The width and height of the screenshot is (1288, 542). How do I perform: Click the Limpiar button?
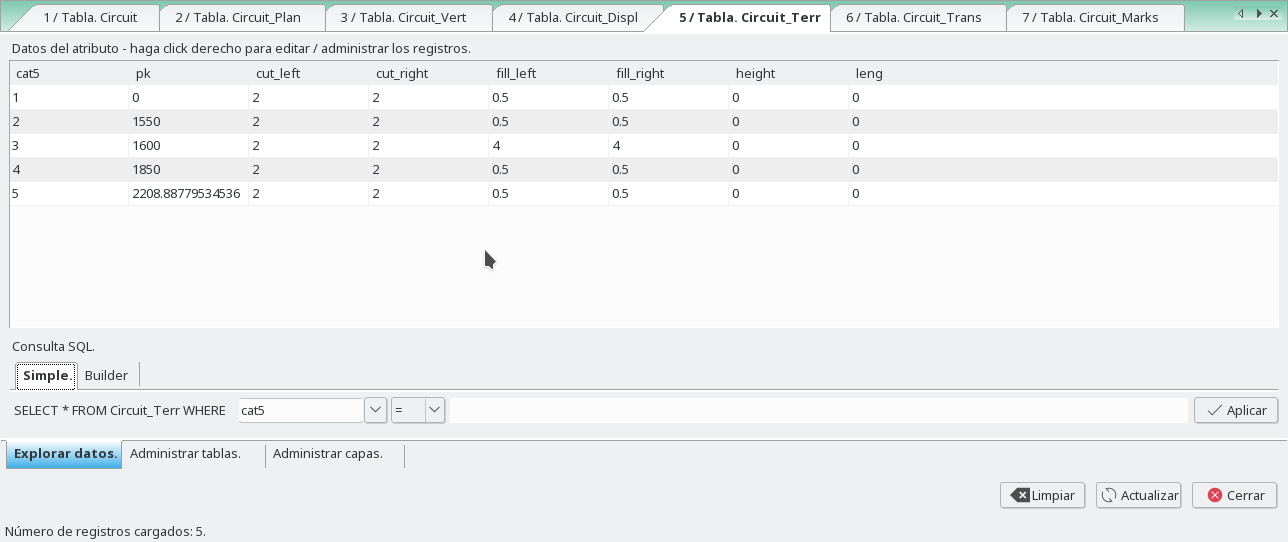coord(1042,495)
